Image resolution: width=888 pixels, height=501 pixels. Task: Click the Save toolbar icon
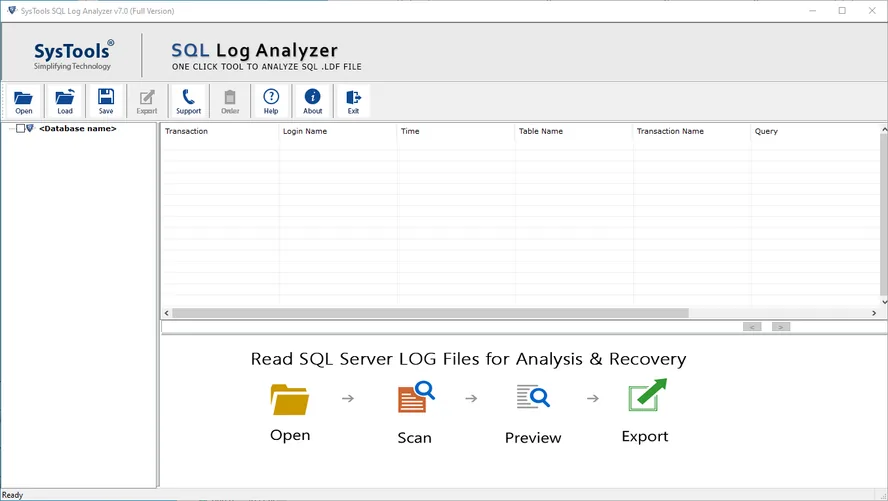coord(106,101)
